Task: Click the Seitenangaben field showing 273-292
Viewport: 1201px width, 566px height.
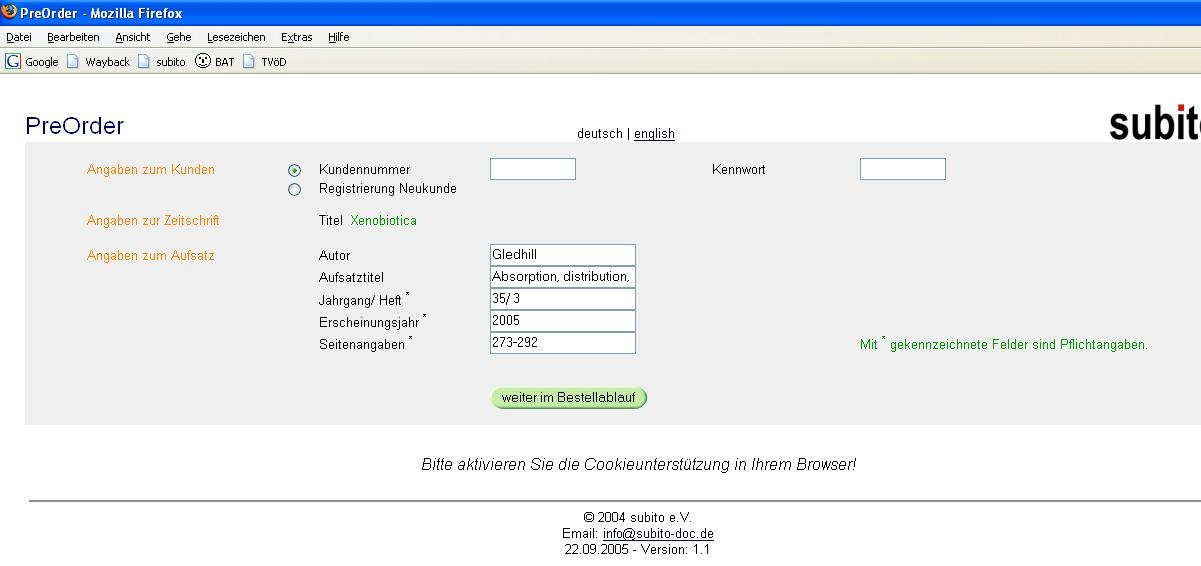Action: 562,343
